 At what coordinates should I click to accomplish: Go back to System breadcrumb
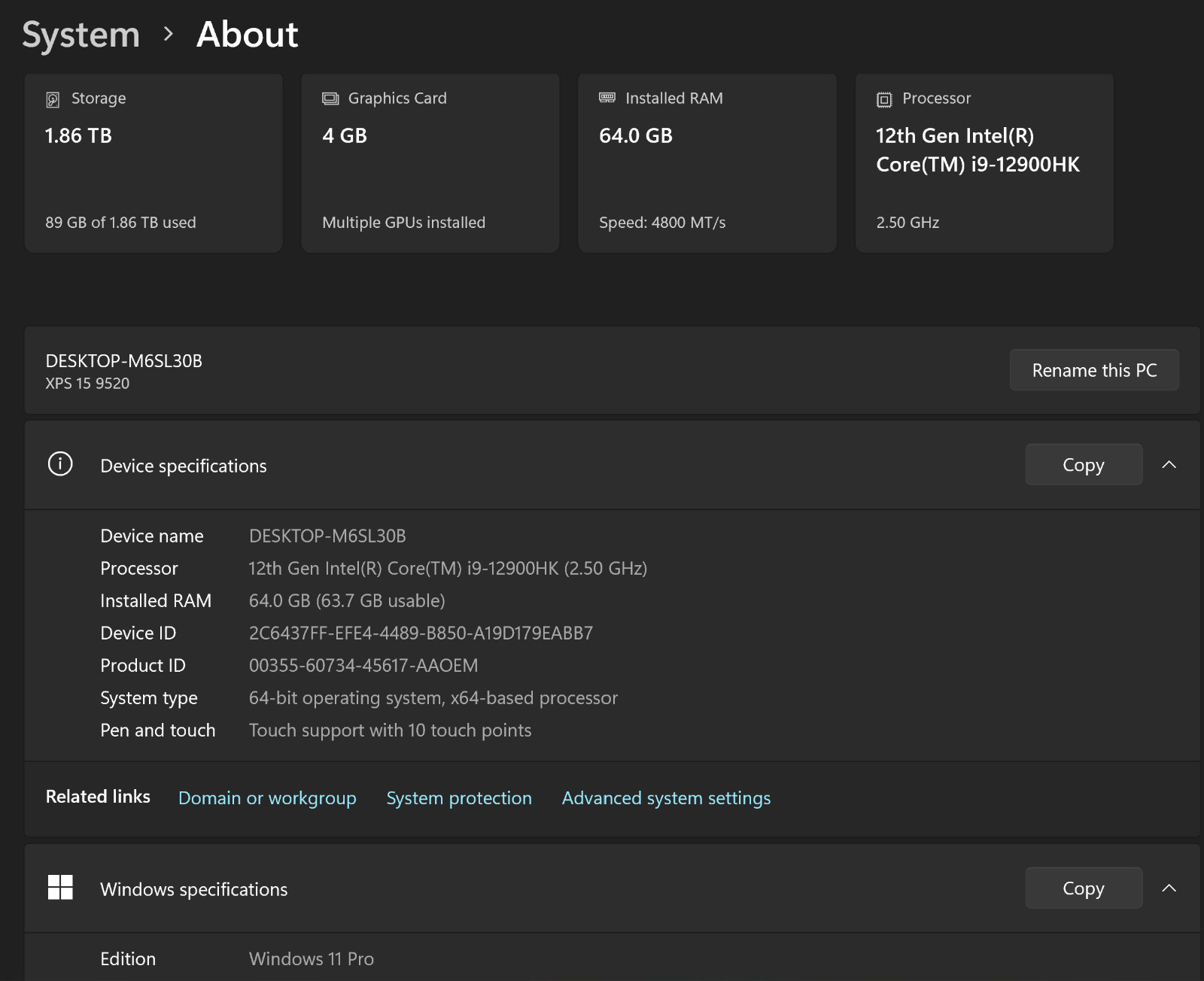[x=81, y=35]
